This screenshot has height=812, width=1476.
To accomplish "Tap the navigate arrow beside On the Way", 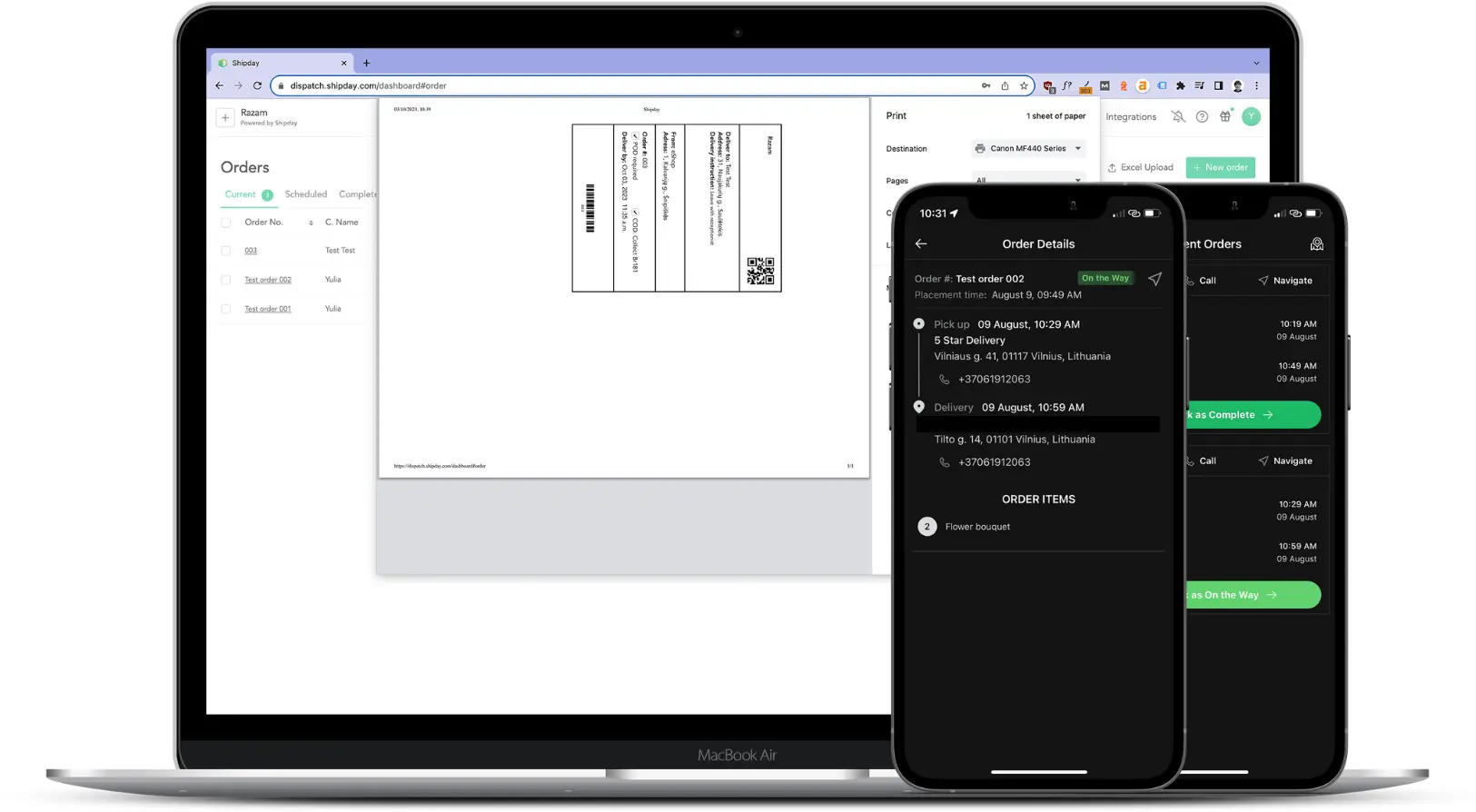I will tap(1154, 279).
